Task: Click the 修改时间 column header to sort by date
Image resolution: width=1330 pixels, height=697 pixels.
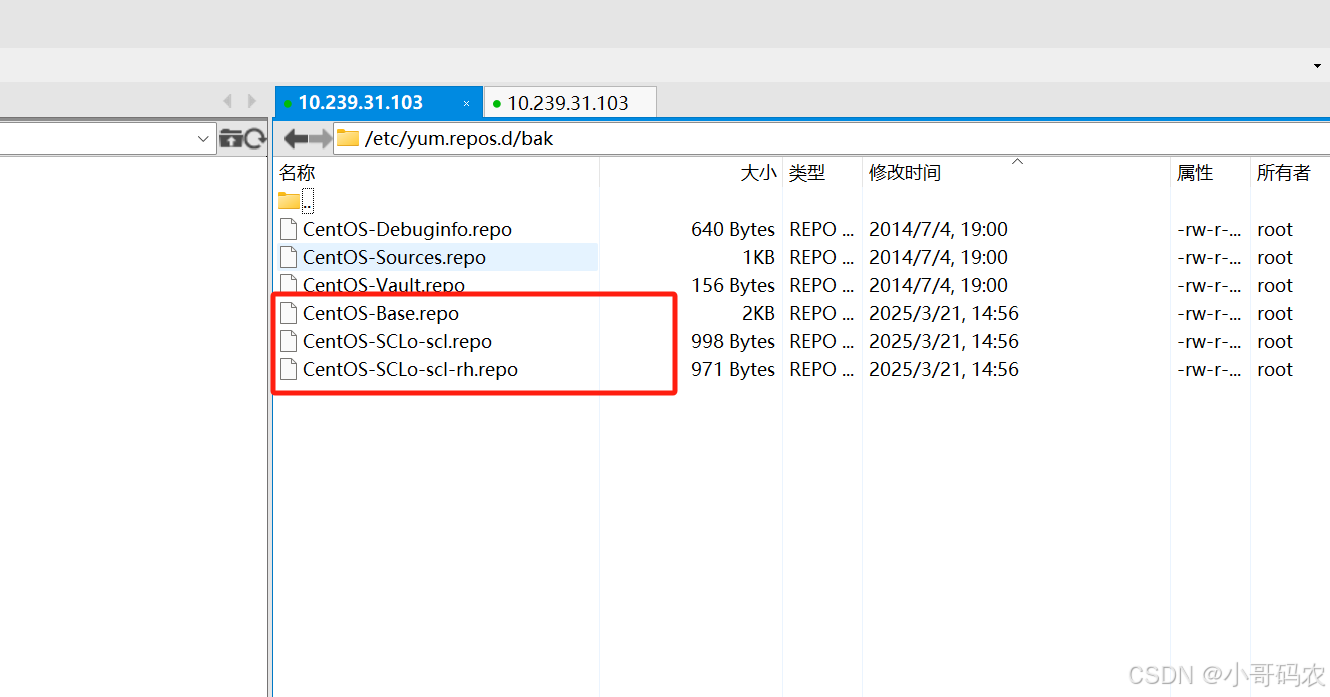Action: coord(905,172)
